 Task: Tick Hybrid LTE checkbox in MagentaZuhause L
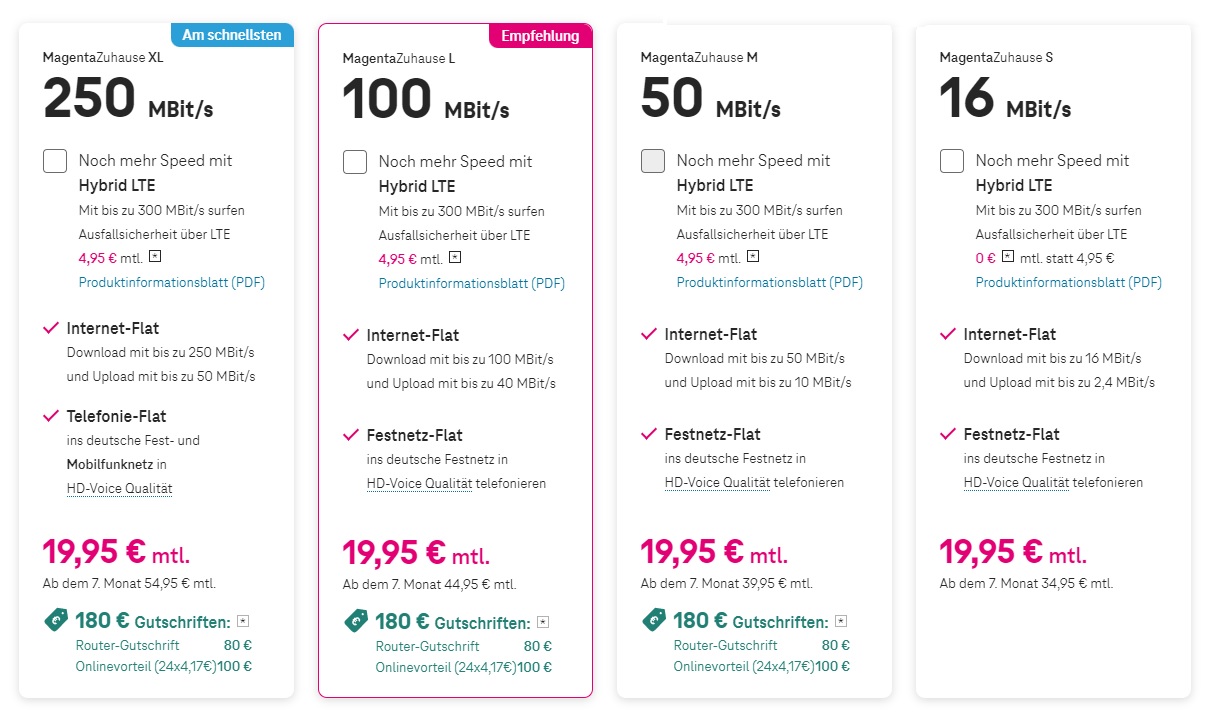point(355,161)
